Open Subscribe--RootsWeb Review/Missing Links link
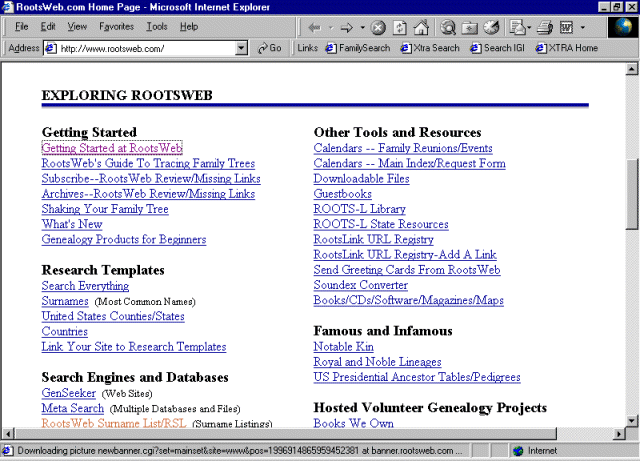The width and height of the screenshot is (640, 461). (x=151, y=178)
